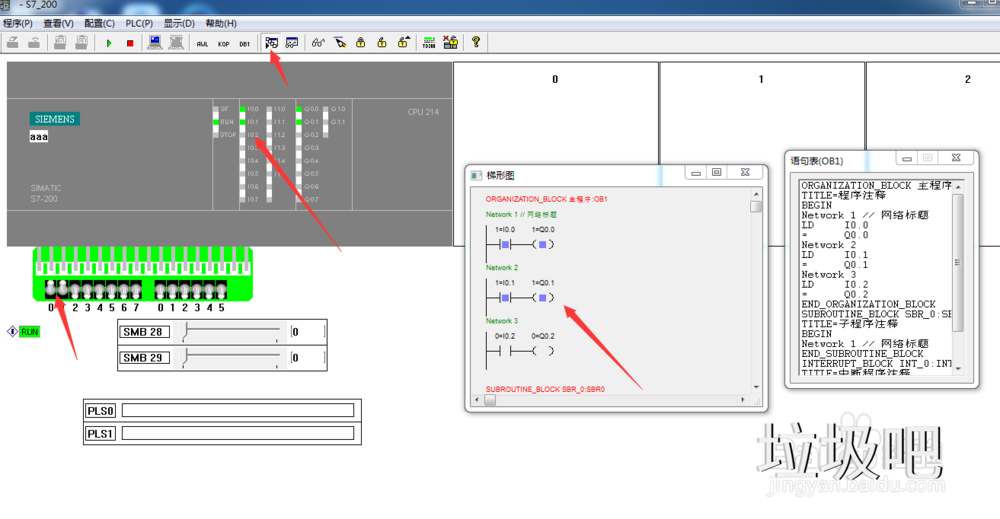The width and height of the screenshot is (1000, 519).
Task: Click the yellow question mark help icon
Action: (x=476, y=43)
